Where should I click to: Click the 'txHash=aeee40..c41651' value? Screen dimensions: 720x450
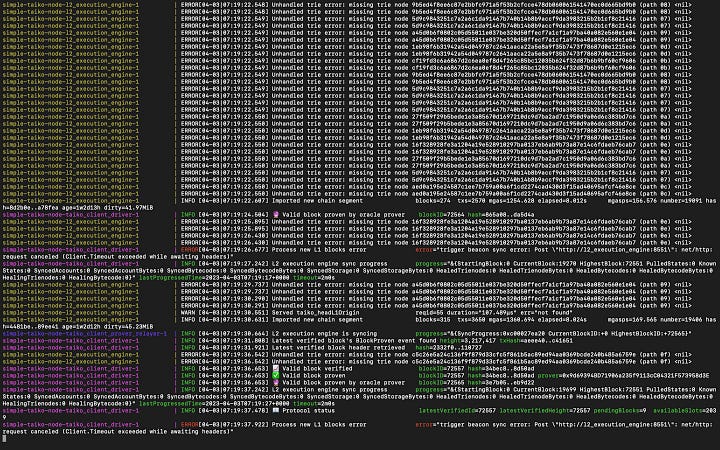coord(536,341)
